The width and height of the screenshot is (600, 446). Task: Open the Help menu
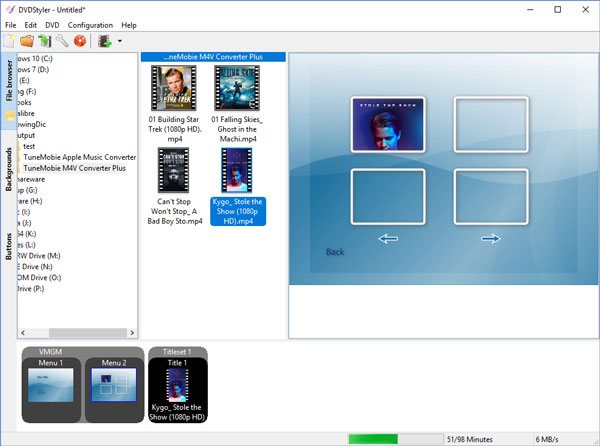(x=129, y=25)
